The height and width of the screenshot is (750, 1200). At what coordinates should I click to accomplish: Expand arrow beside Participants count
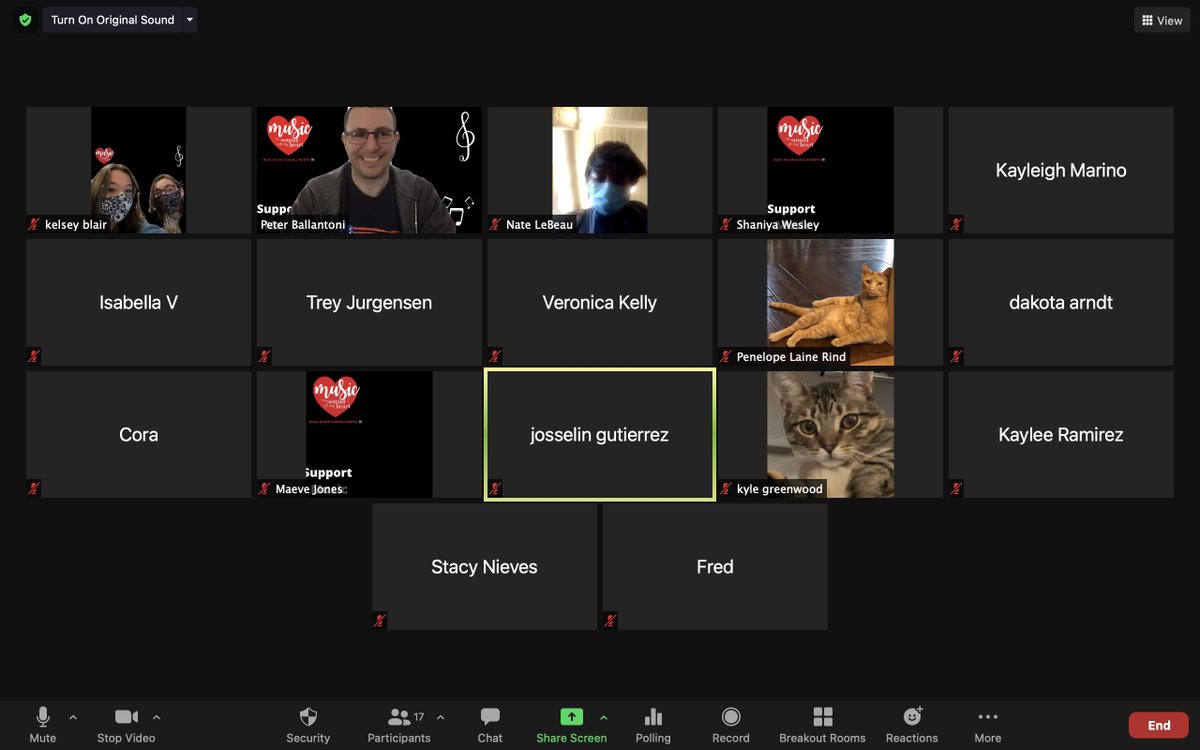point(441,717)
